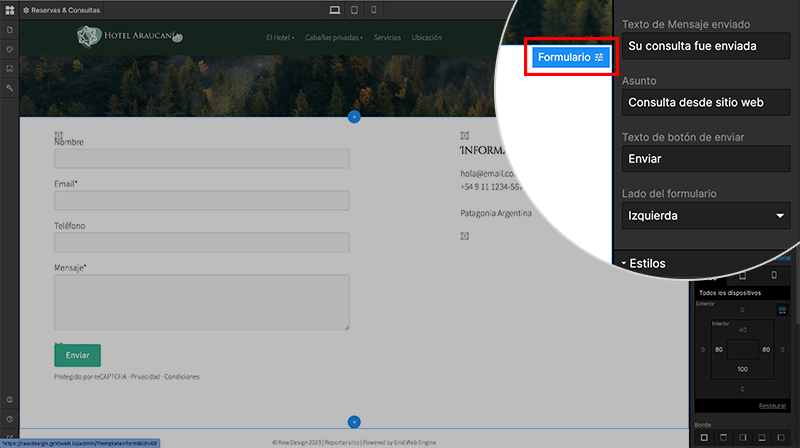Expand the El Hotel menu
The image size is (800, 448).
point(280,37)
